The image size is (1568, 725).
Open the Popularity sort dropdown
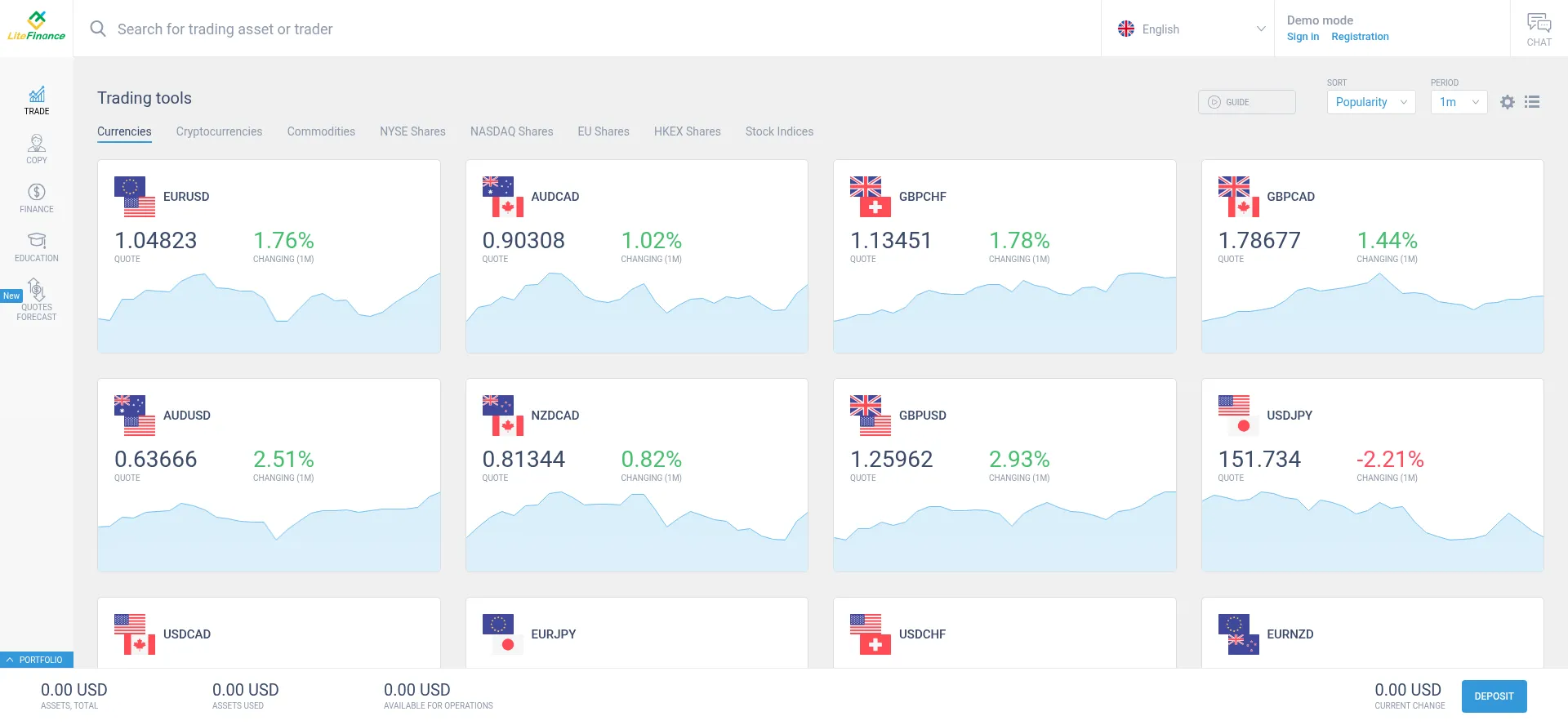1370,102
